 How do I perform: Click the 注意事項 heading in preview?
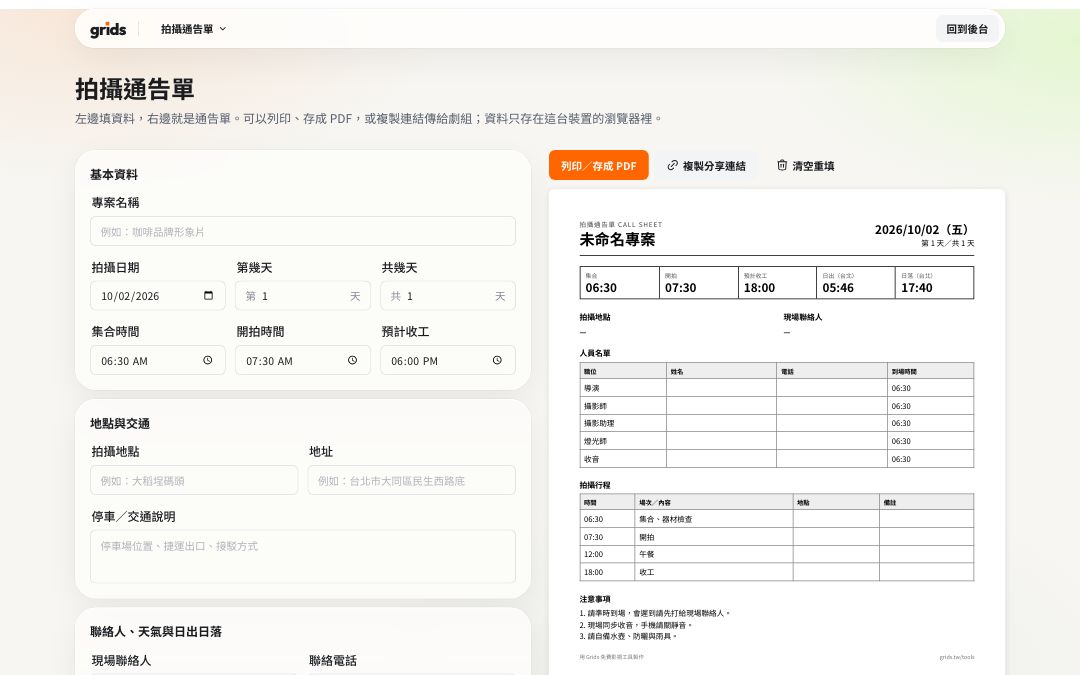pos(595,599)
